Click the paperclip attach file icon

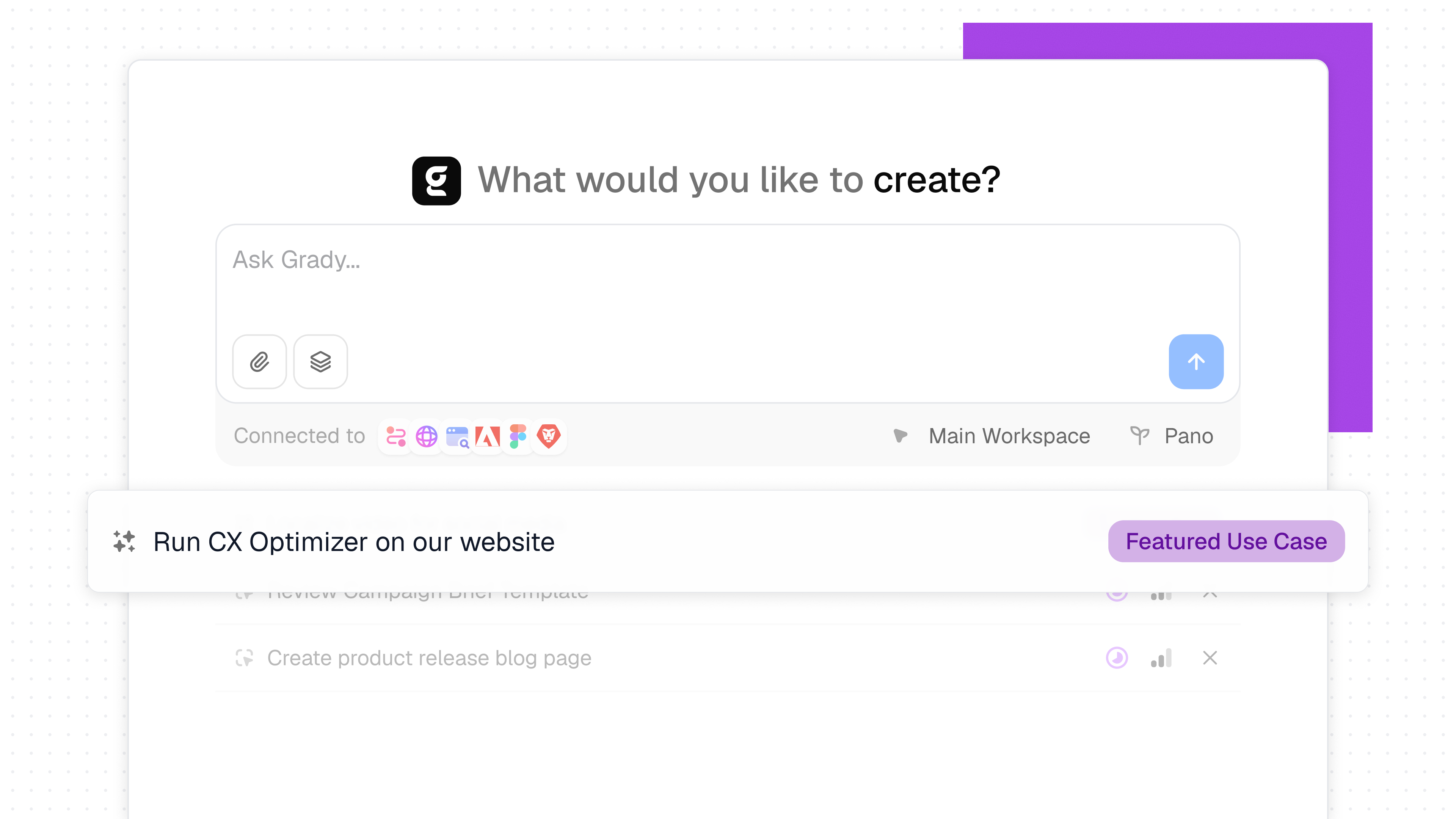259,362
